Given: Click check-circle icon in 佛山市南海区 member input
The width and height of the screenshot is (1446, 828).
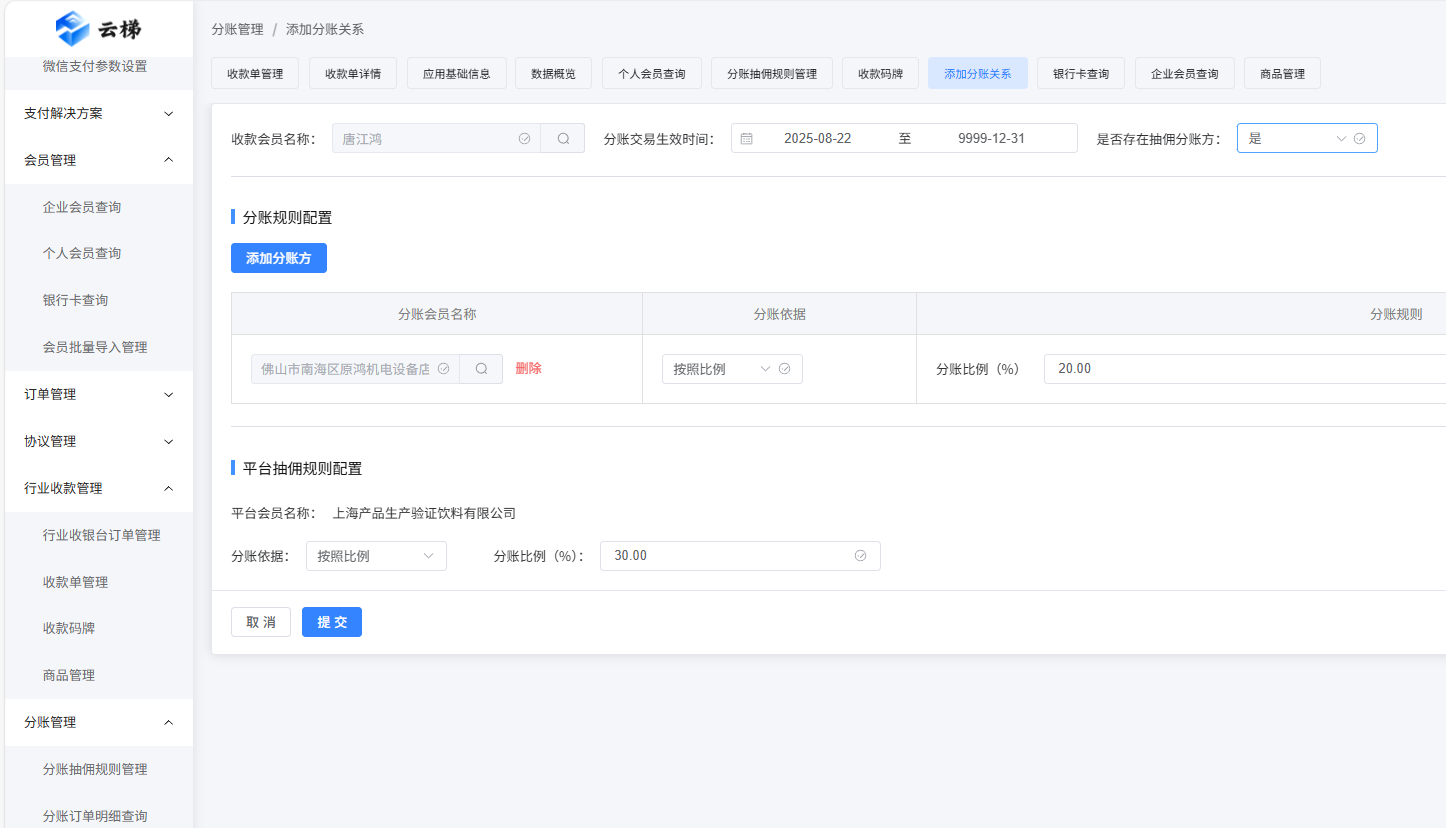Looking at the screenshot, I should pos(444,369).
